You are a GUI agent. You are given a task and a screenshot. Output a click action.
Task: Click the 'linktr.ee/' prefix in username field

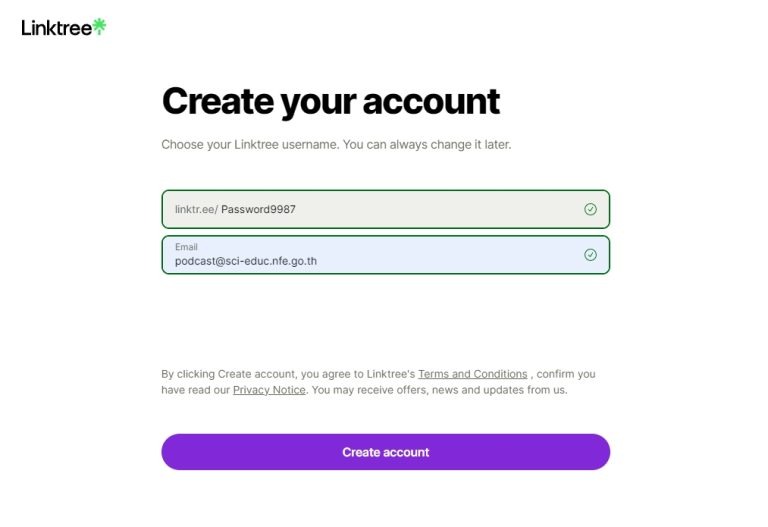196,209
